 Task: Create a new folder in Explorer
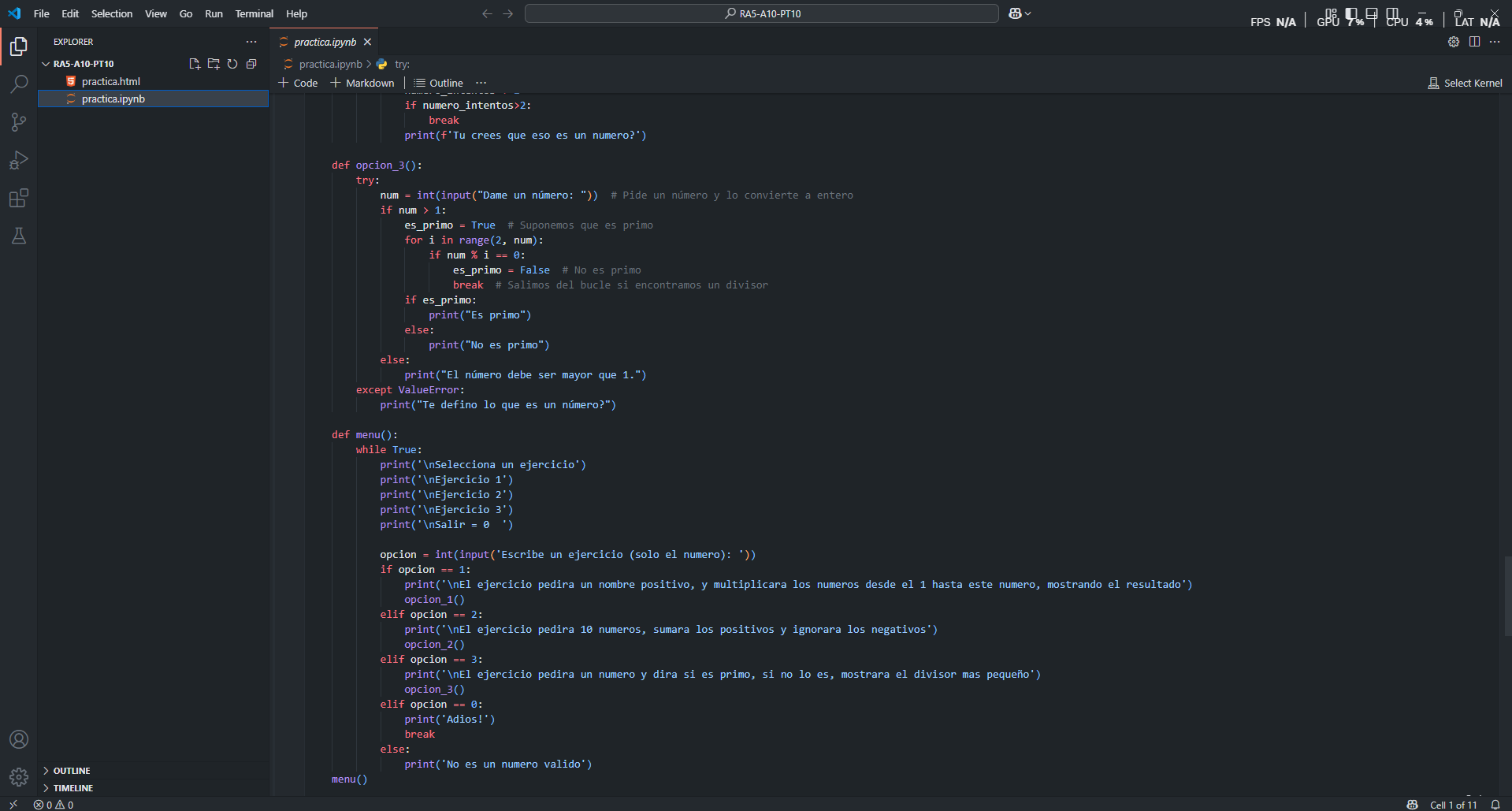point(214,64)
